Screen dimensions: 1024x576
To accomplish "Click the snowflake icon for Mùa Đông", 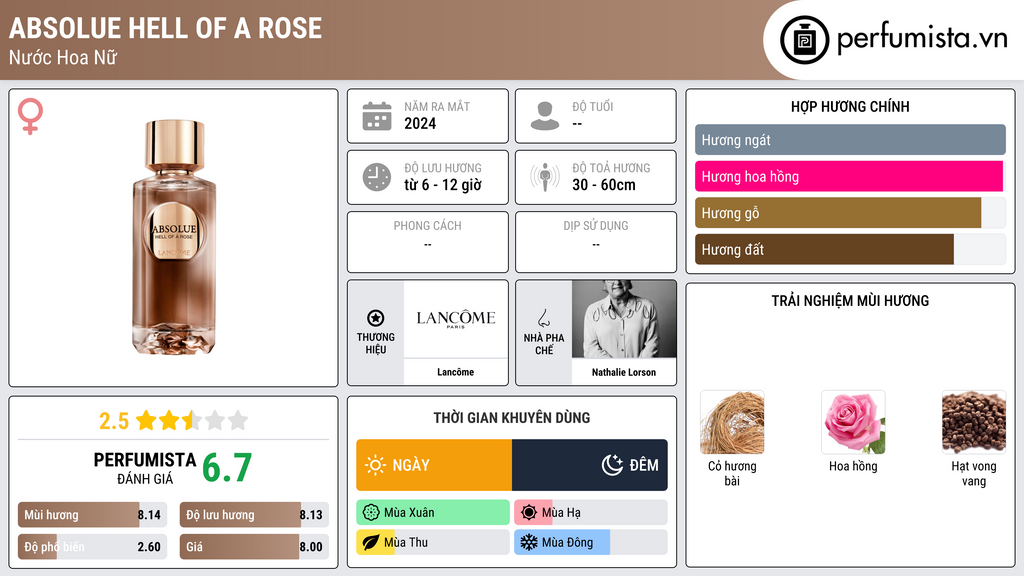I will pos(529,542).
